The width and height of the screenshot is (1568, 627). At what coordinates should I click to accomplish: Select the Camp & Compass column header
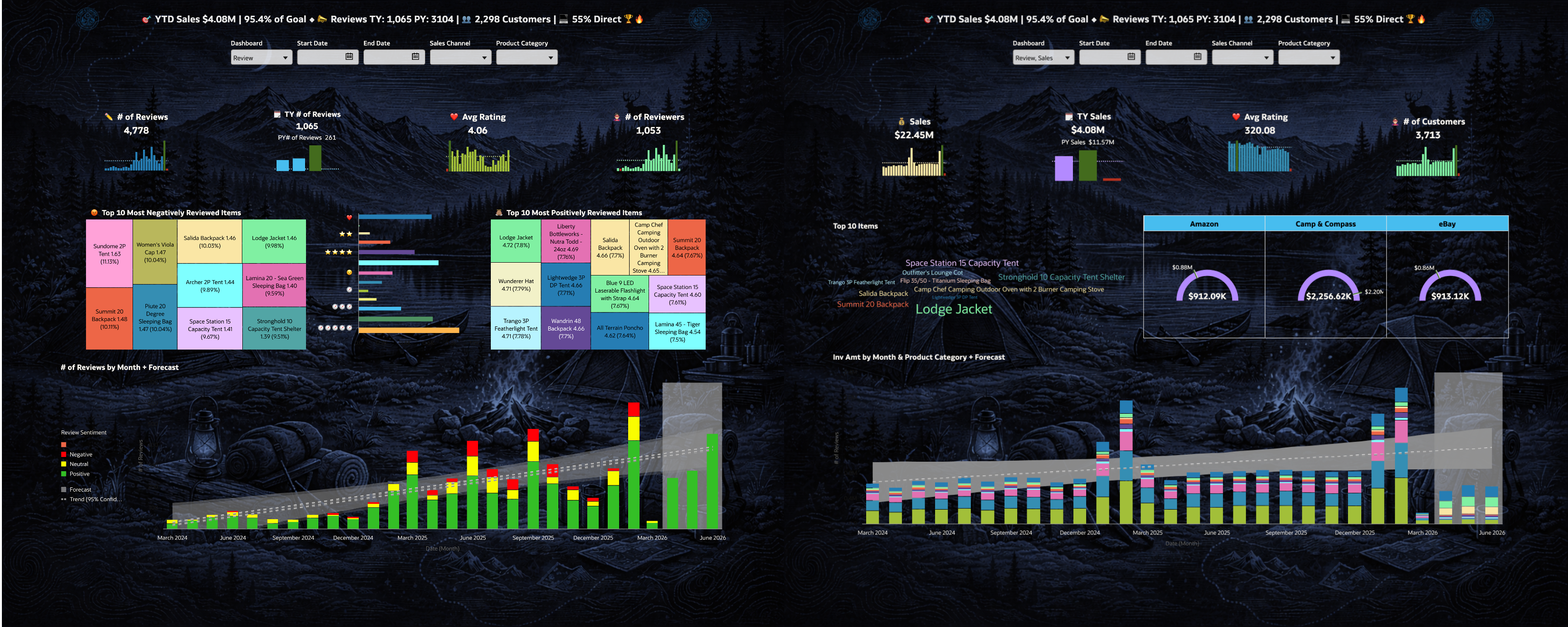tap(1325, 224)
